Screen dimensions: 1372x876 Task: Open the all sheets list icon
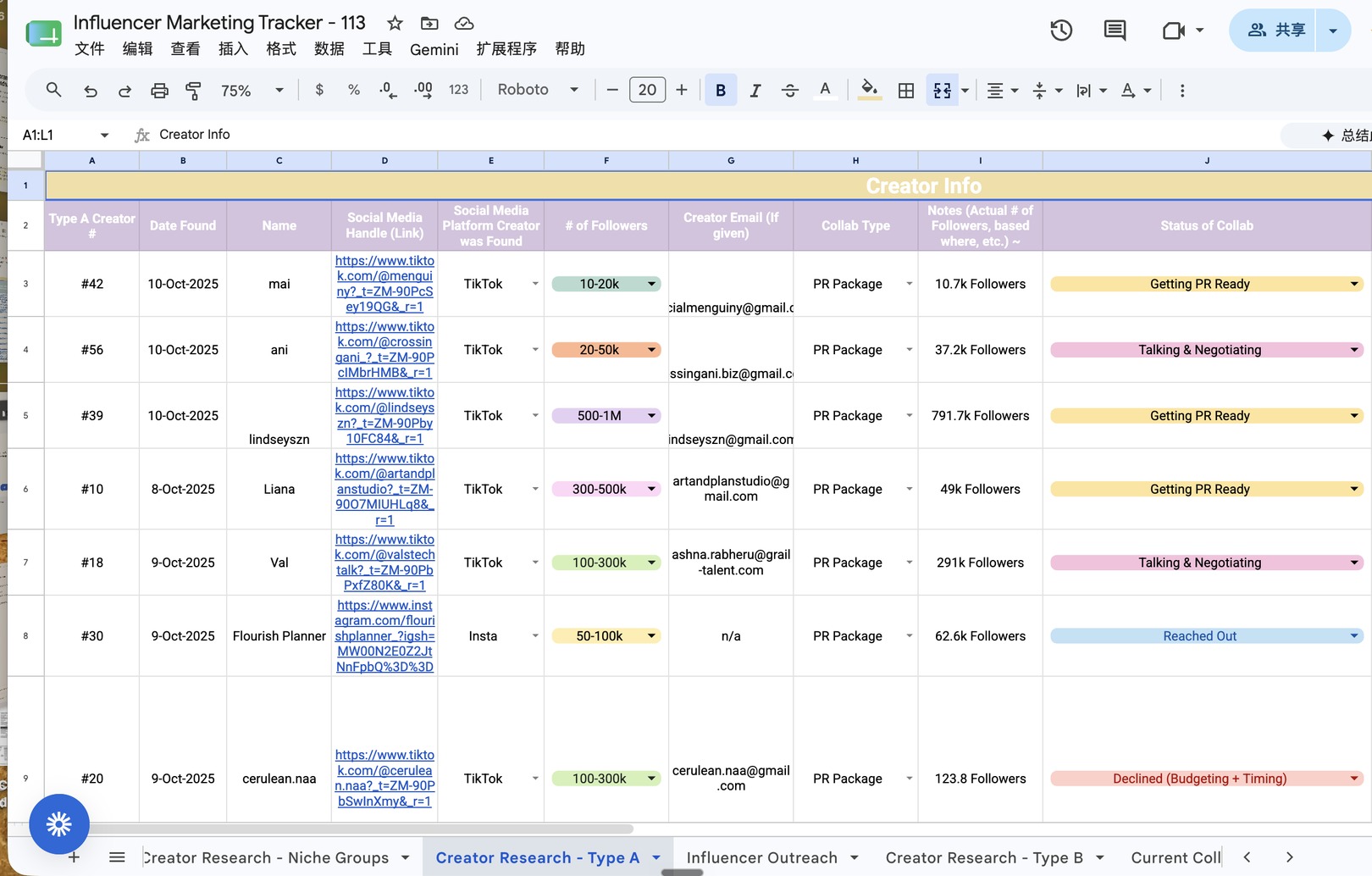point(117,857)
